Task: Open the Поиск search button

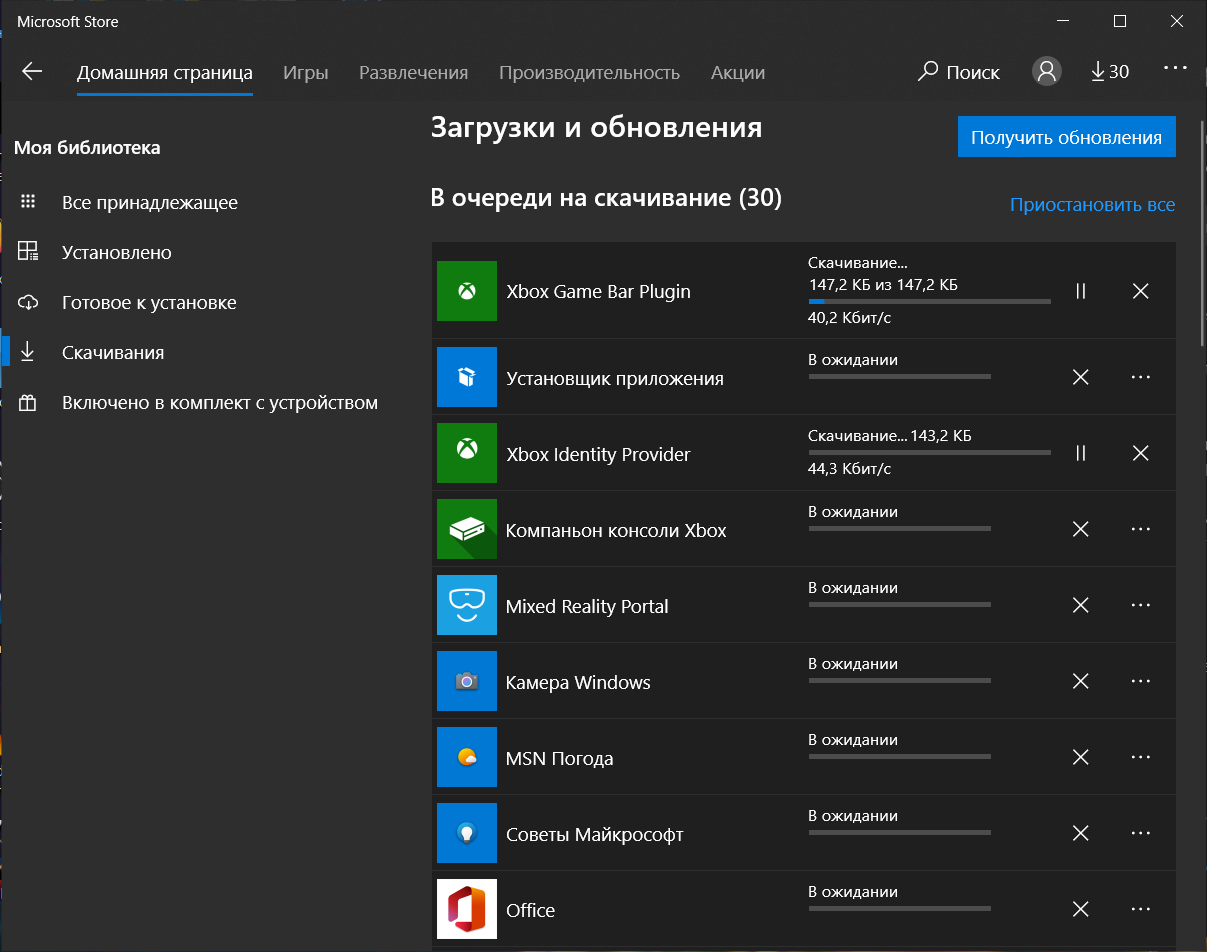Action: click(959, 72)
